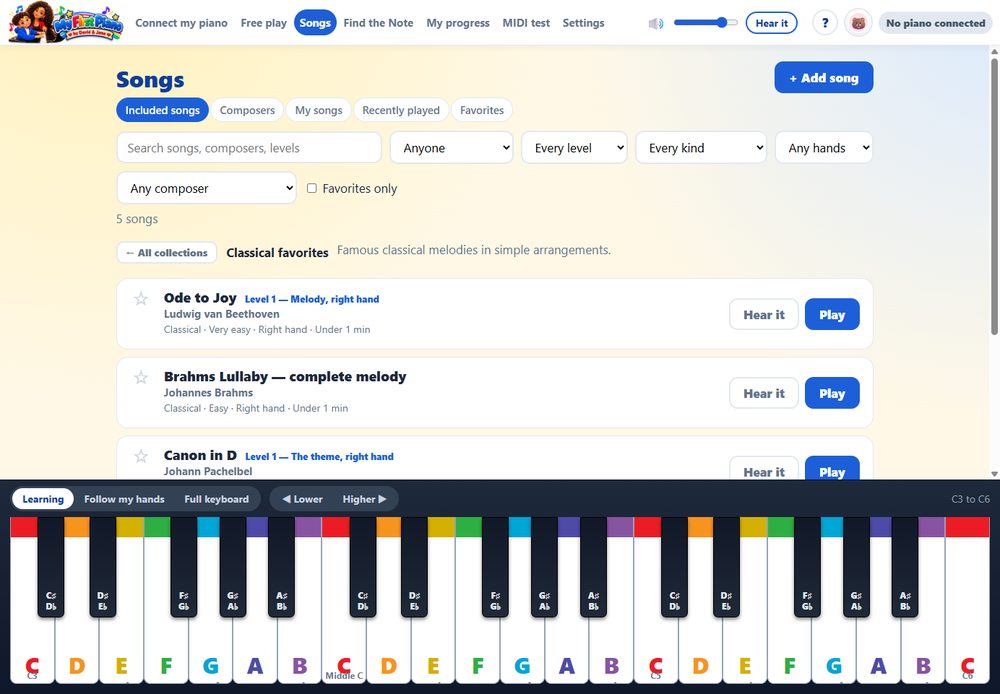Select the Songs nav tab
Viewport: 1000px width, 694px height.
point(315,23)
